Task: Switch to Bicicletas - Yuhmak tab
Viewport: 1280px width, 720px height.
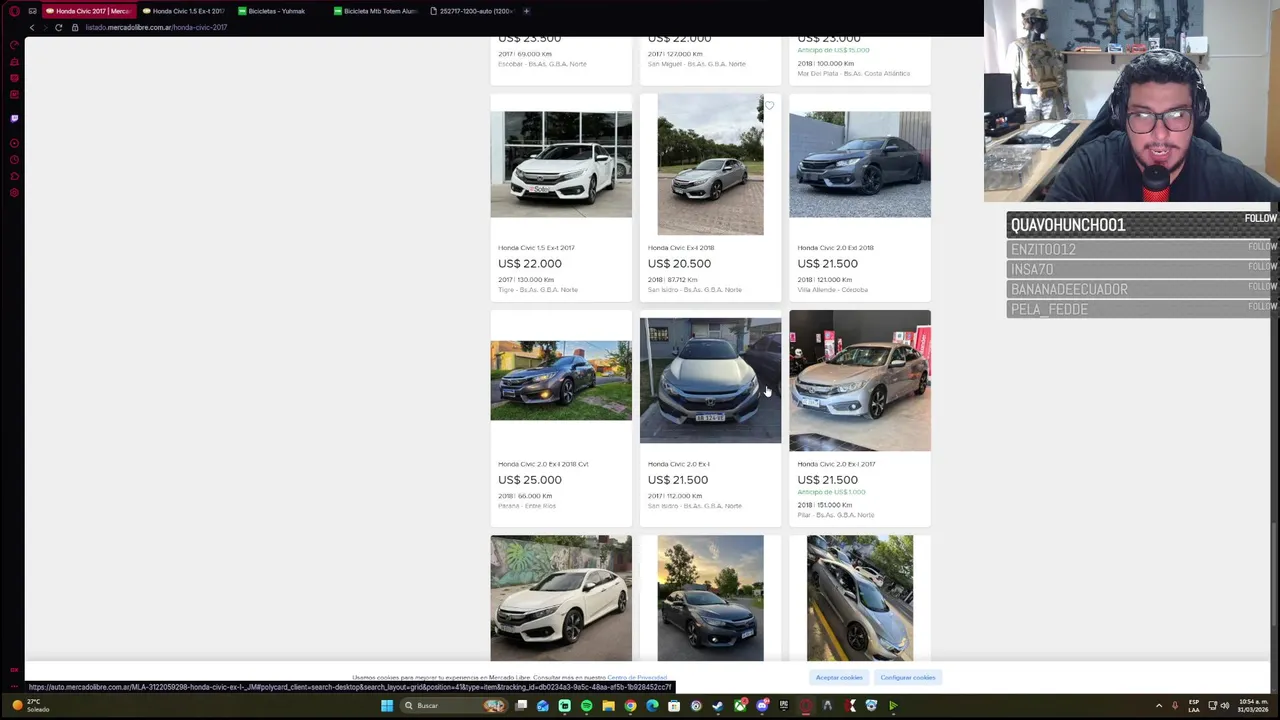Action: (x=278, y=11)
